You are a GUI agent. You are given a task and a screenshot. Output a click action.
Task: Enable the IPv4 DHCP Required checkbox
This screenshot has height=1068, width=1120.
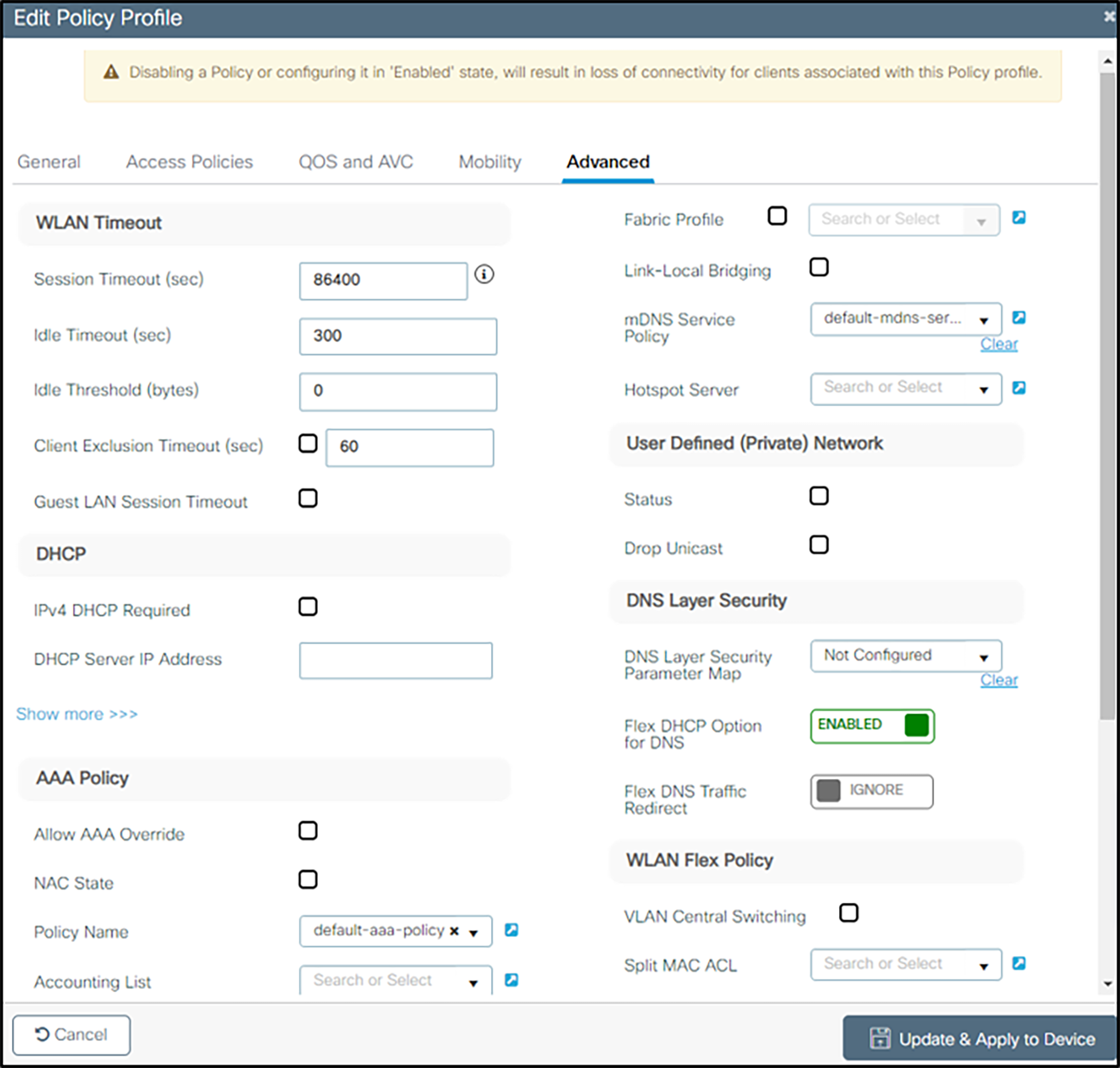tap(307, 607)
